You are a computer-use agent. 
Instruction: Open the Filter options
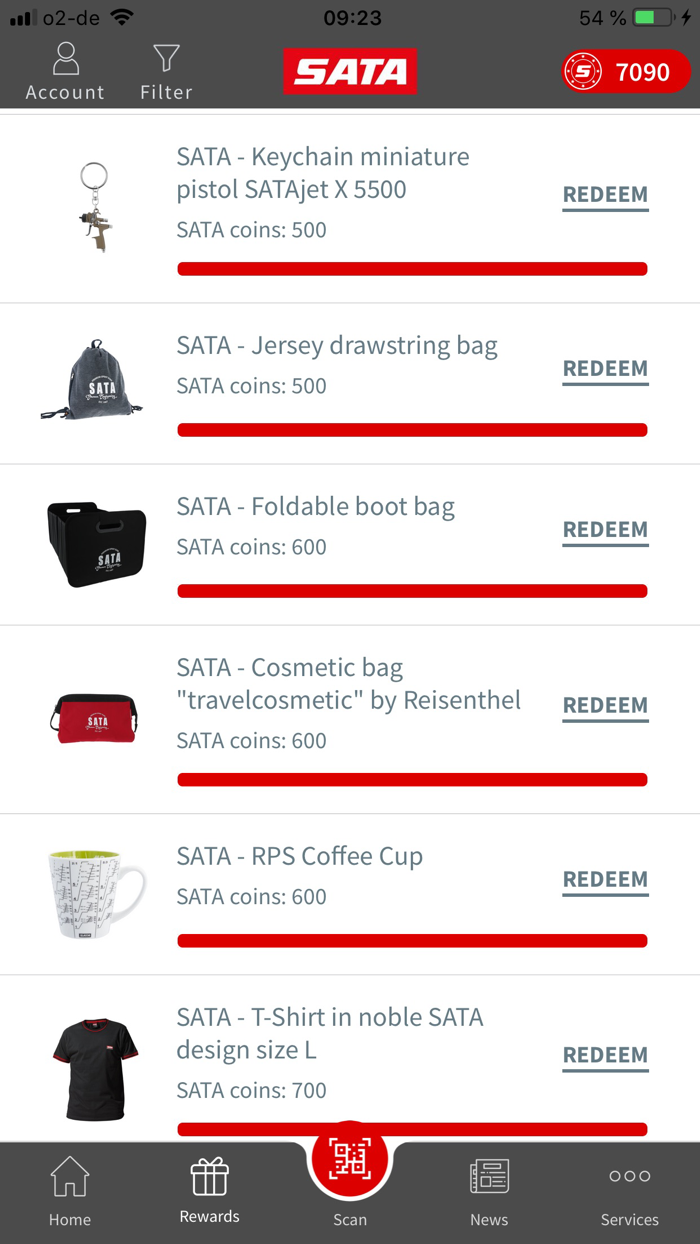(164, 70)
